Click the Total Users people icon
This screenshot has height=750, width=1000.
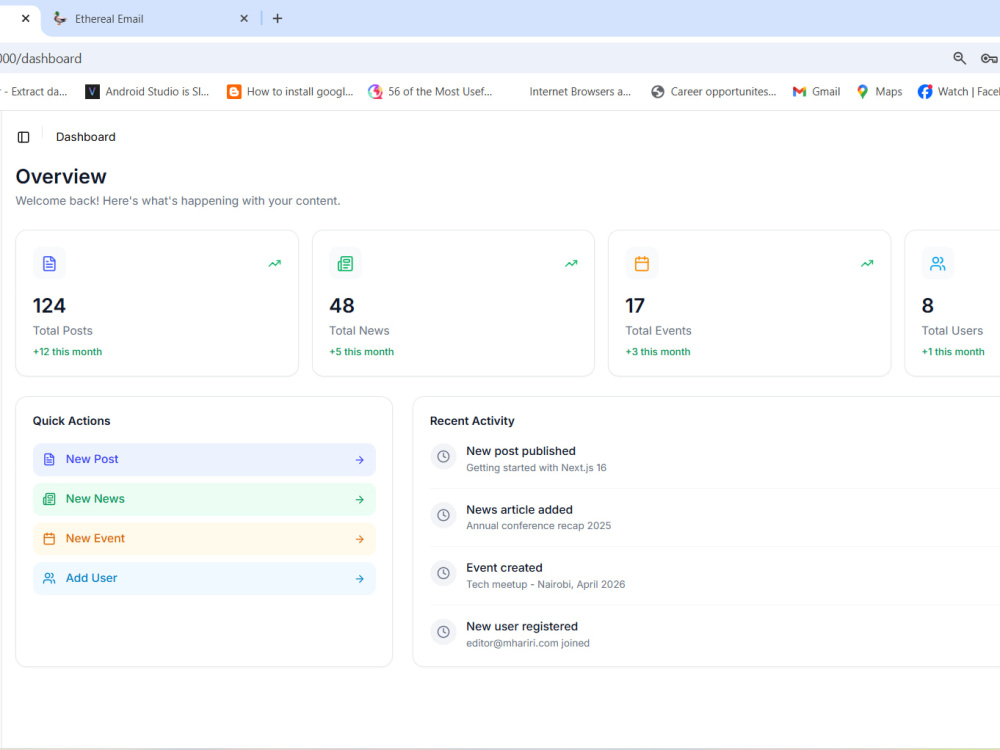[x=938, y=263]
